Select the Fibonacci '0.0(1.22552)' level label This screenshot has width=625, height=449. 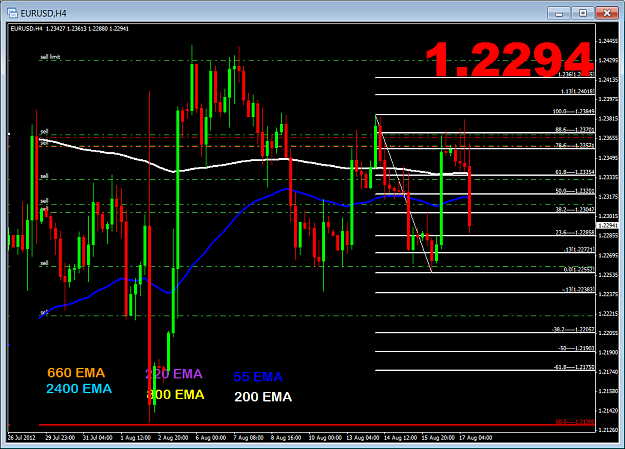click(x=579, y=270)
